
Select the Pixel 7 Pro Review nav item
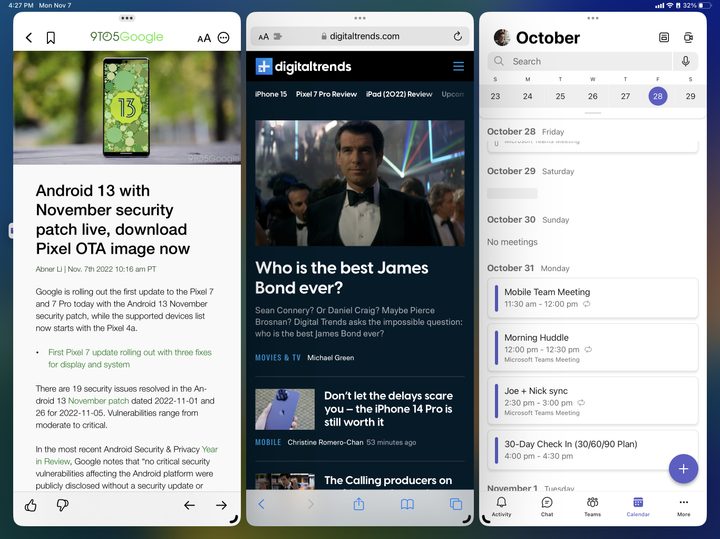[x=326, y=94]
